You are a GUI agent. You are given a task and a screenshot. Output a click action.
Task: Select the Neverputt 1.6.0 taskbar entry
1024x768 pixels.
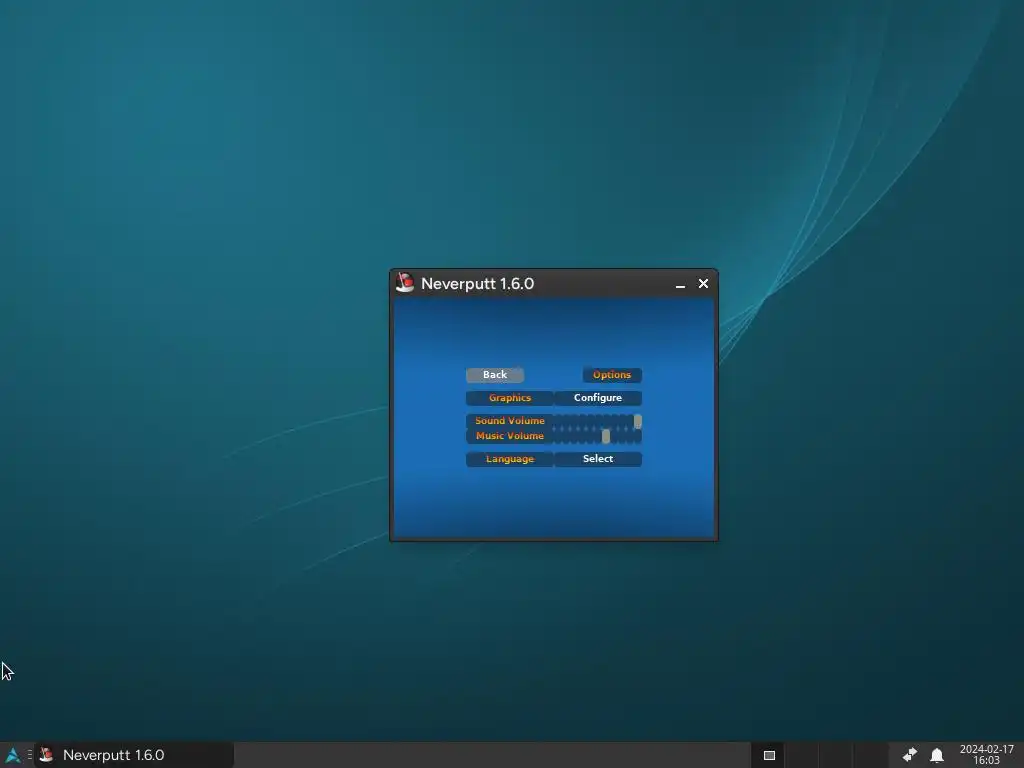pos(134,755)
